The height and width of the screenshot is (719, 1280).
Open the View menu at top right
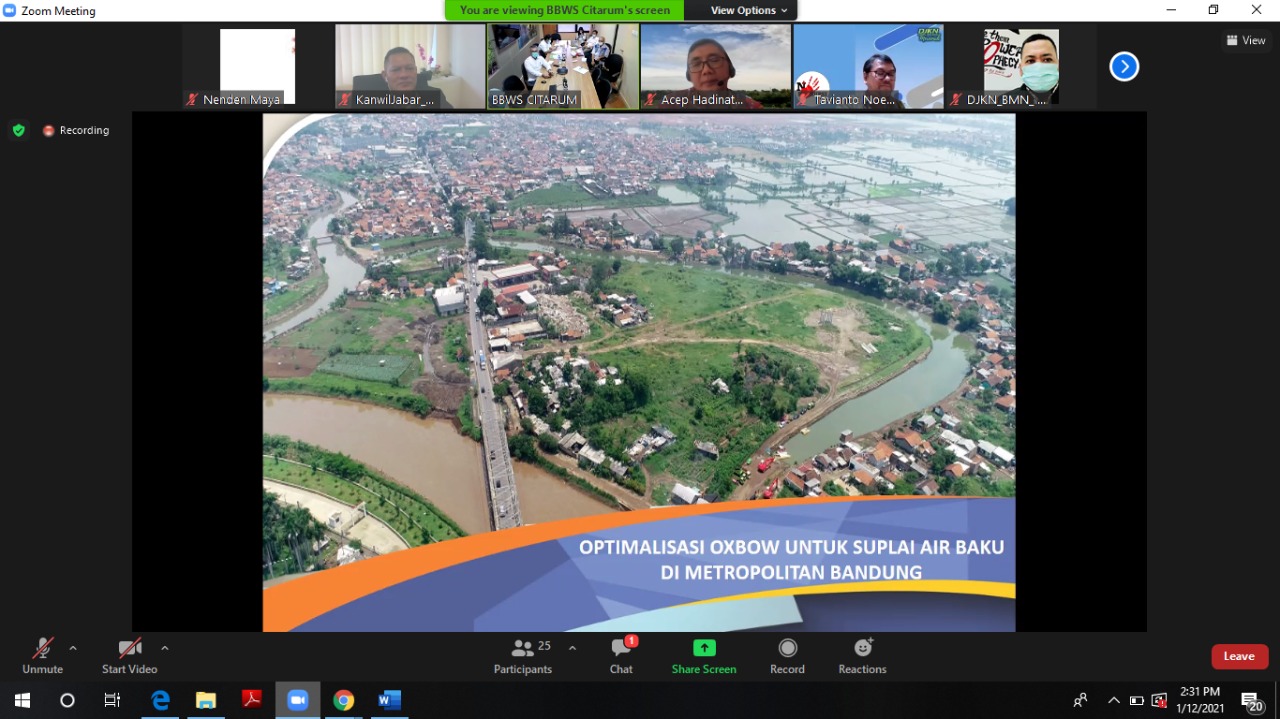coord(1245,40)
